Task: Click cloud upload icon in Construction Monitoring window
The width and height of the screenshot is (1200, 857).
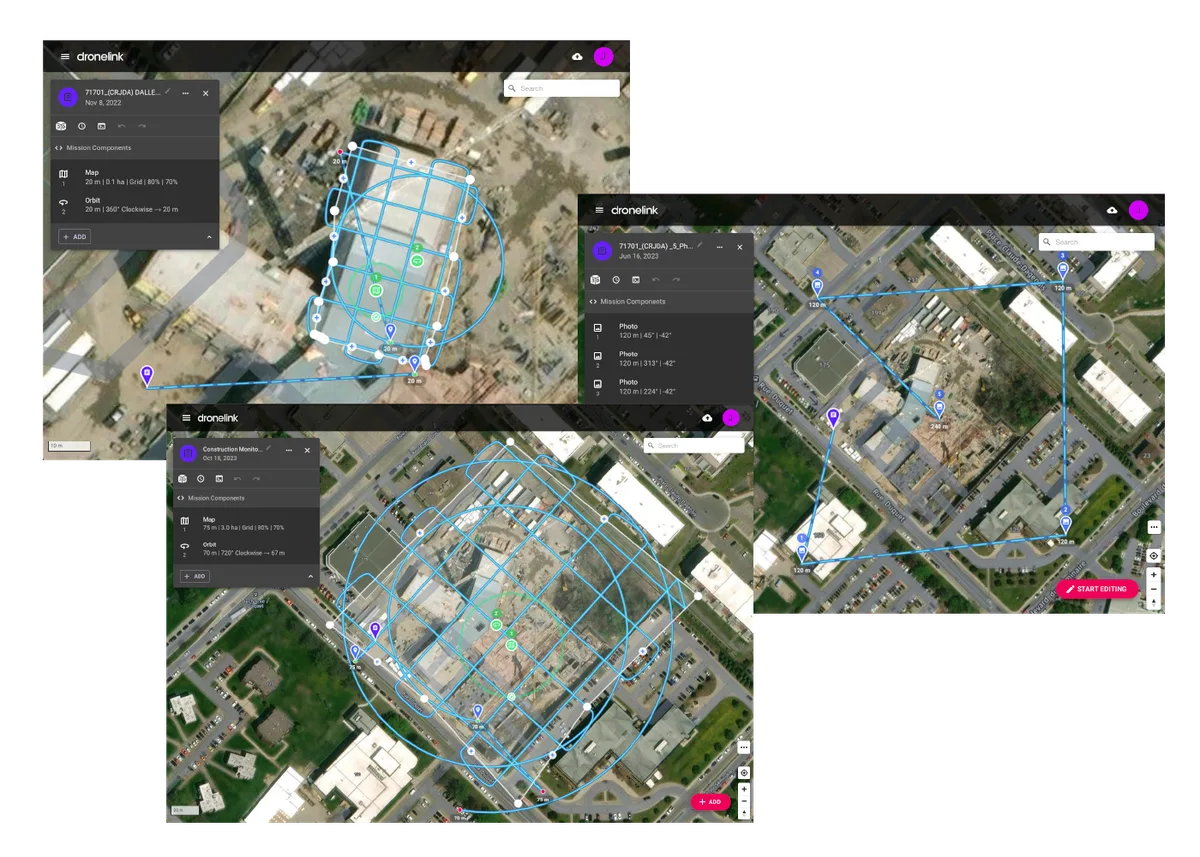Action: click(707, 418)
